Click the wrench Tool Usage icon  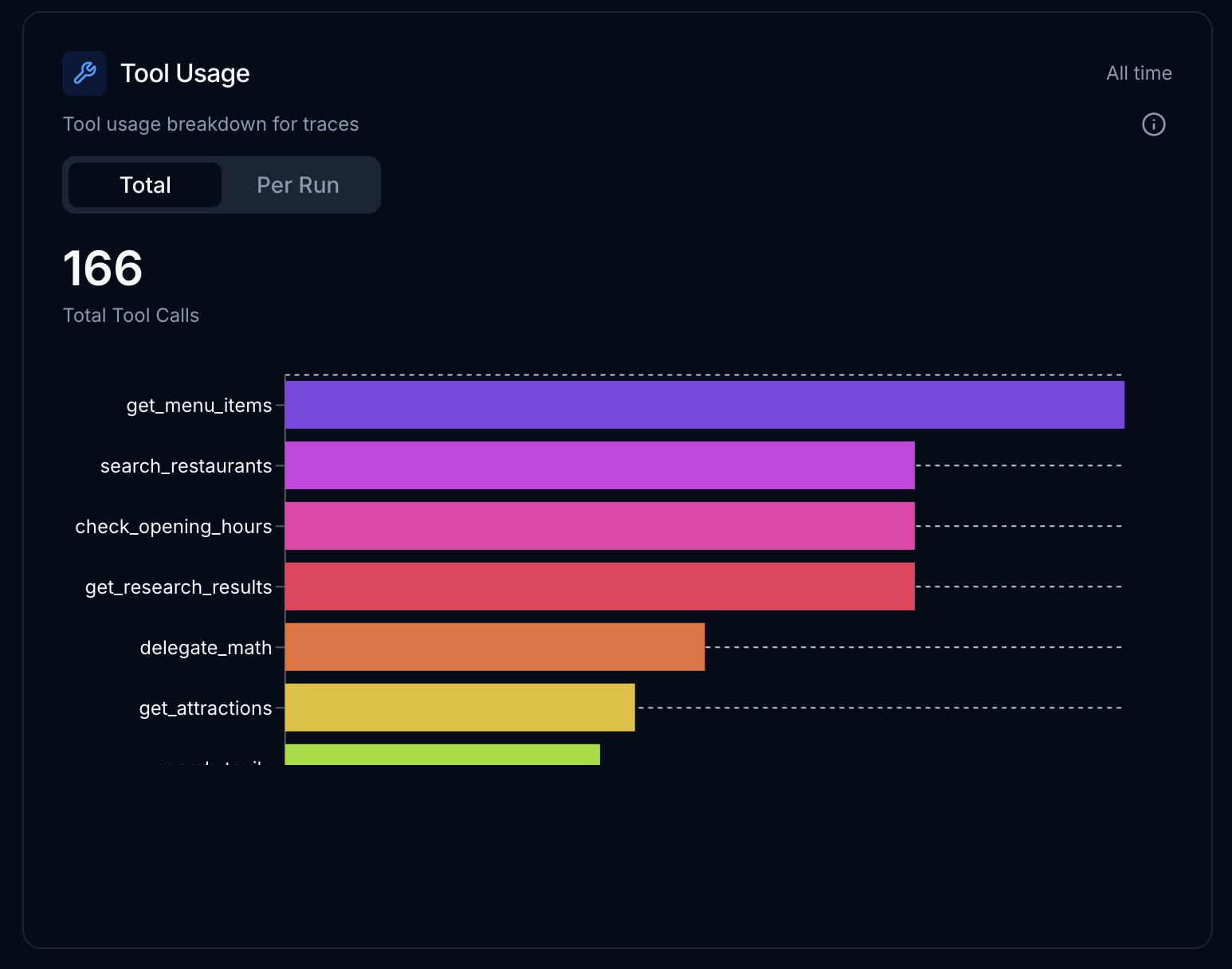(84, 73)
